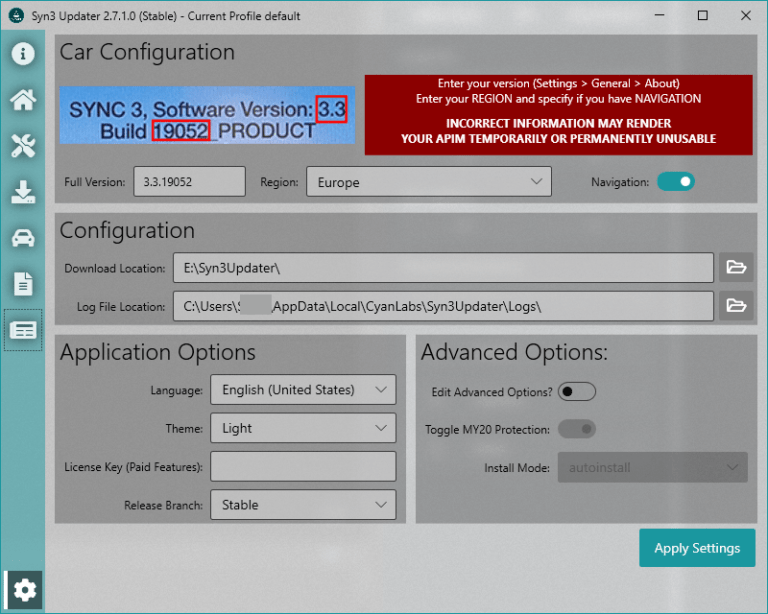Toggle MY20 Protection switch

pos(576,429)
